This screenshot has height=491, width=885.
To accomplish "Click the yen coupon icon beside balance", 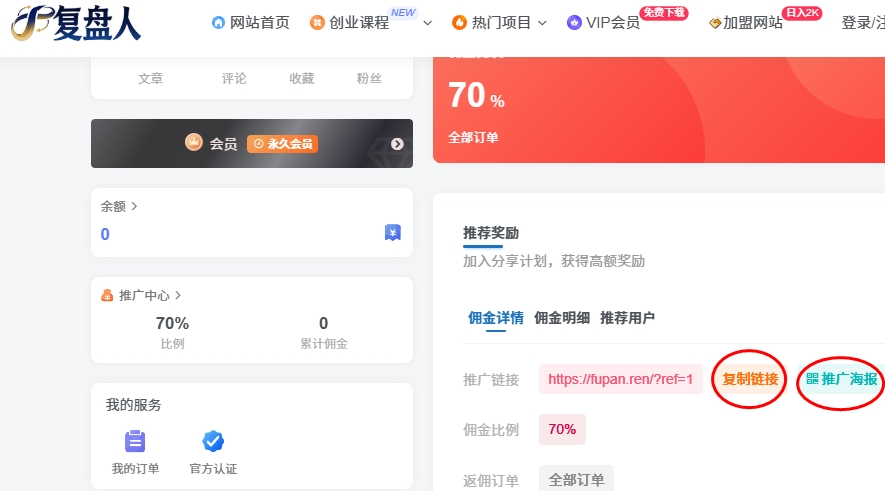I will pyautogui.click(x=393, y=233).
